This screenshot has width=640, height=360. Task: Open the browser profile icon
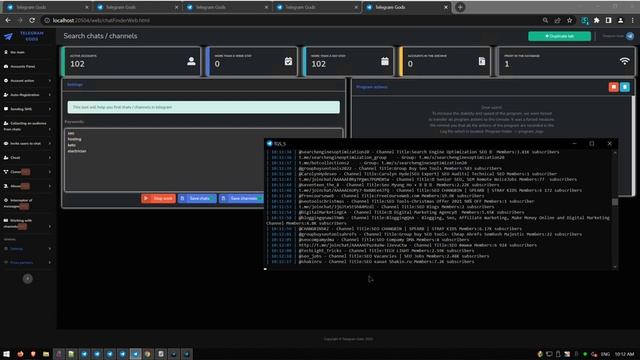point(621,20)
